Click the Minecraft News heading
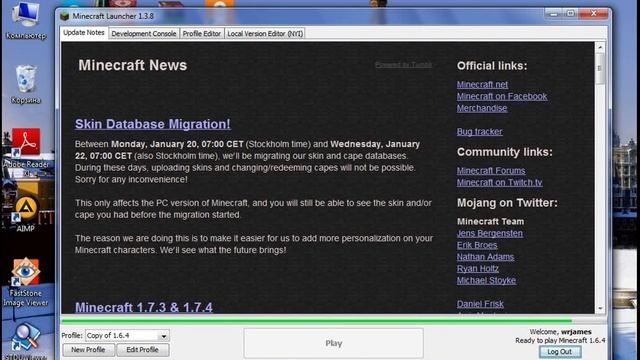The image size is (640, 360). (x=133, y=65)
